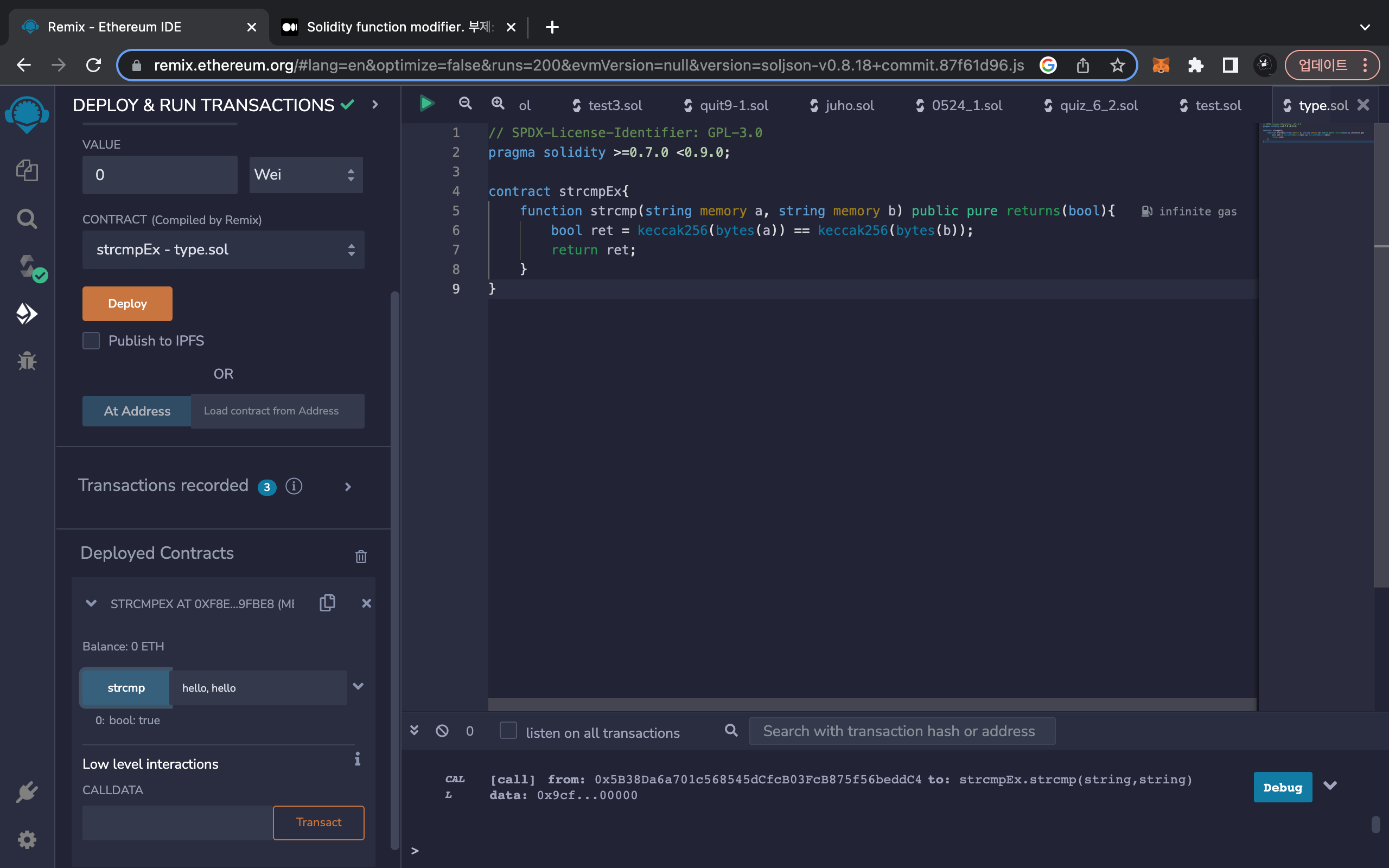This screenshot has height=868, width=1389.
Task: Open the Debugger bug icon
Action: 27,361
